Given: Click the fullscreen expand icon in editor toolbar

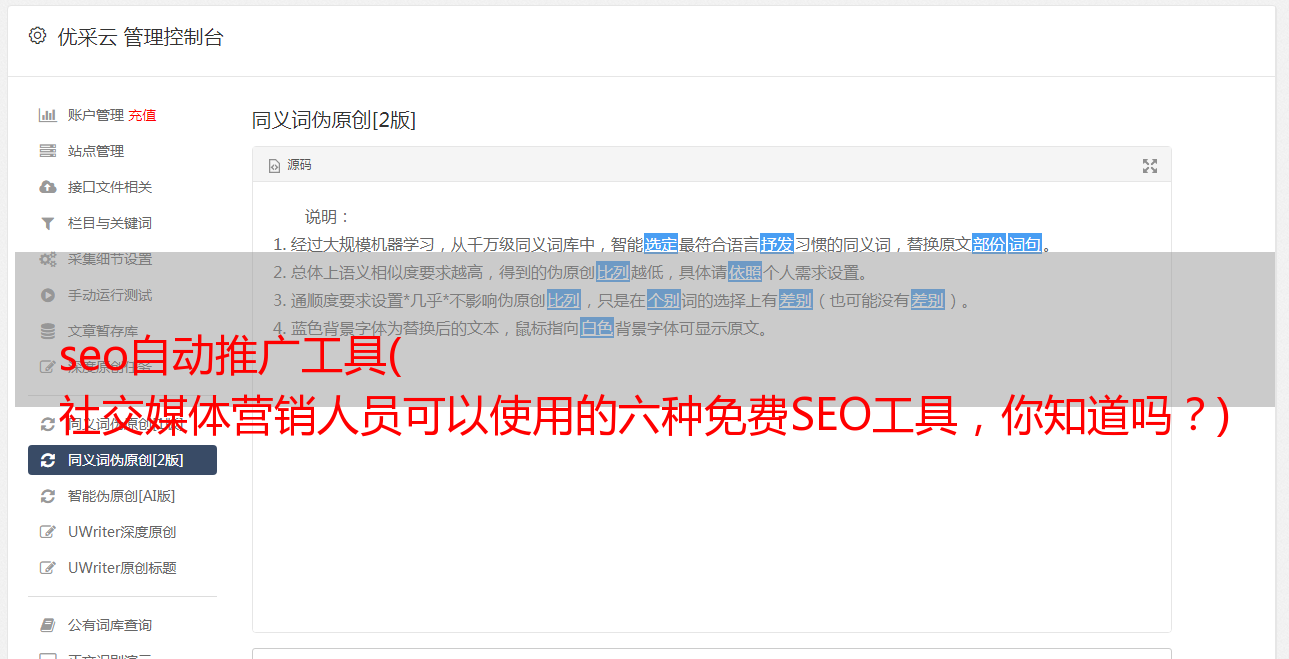Looking at the screenshot, I should point(1150,166).
